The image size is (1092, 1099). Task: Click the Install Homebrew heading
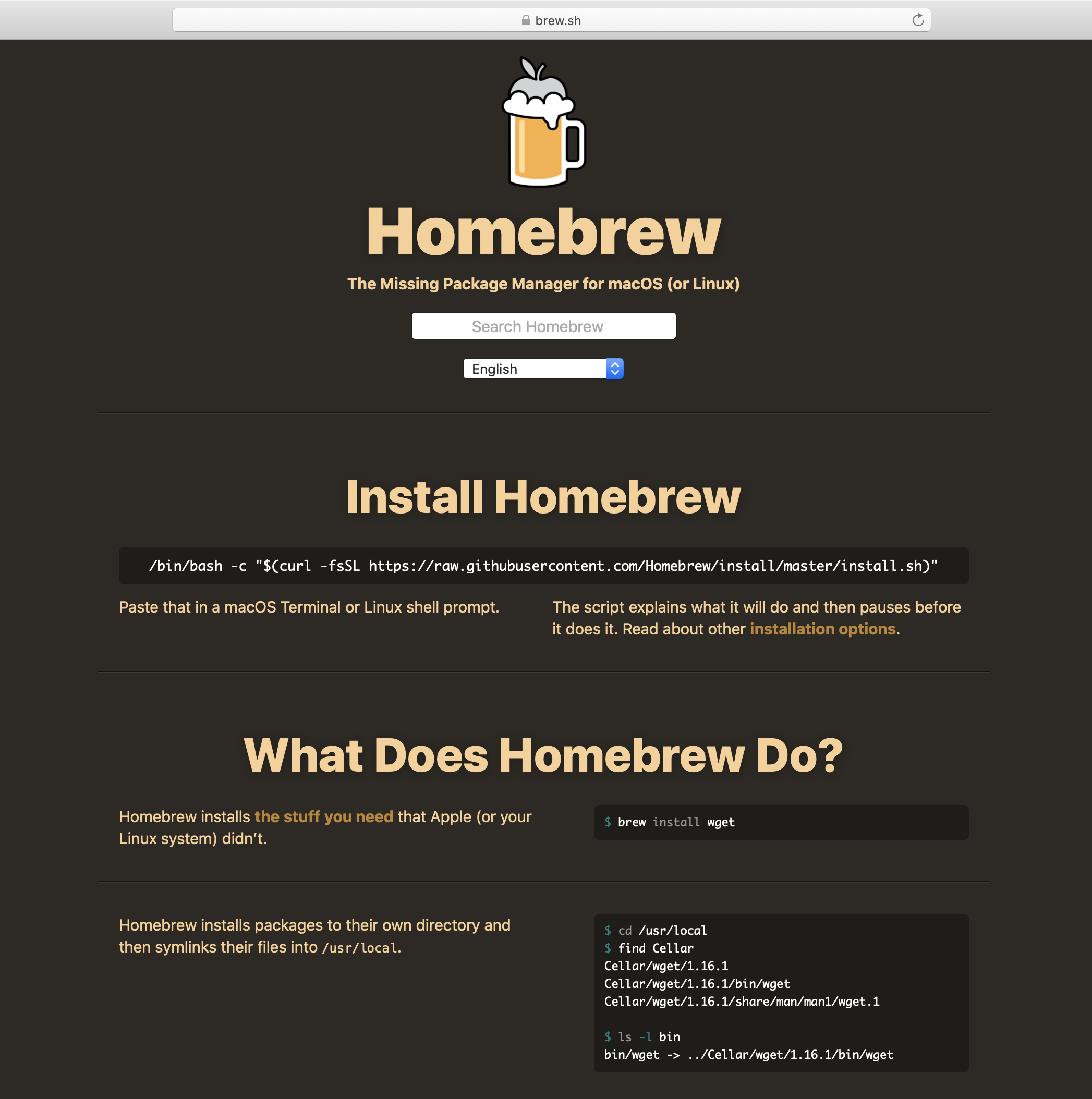tap(543, 497)
